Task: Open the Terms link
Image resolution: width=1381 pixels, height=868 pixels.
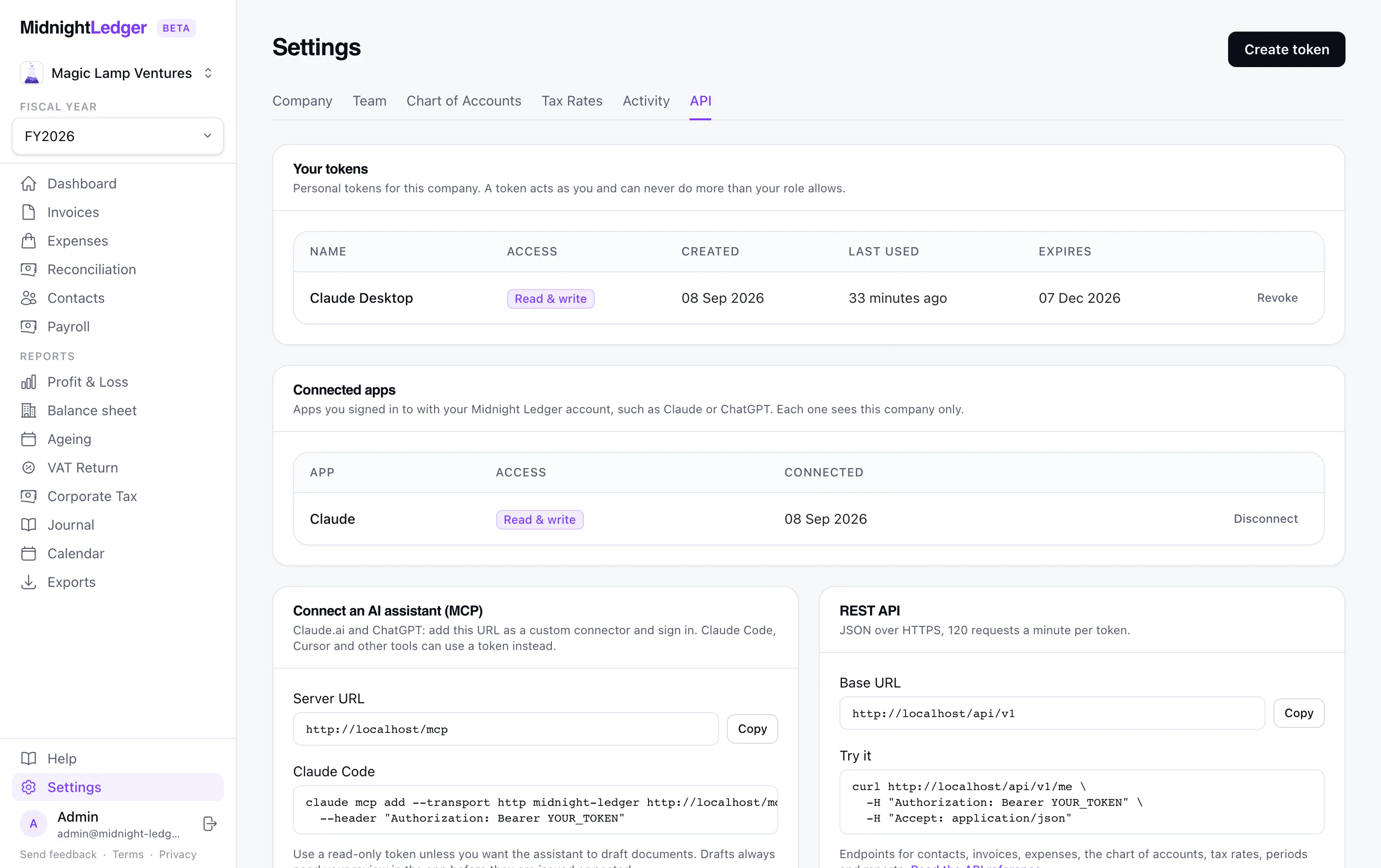Action: tap(128, 854)
